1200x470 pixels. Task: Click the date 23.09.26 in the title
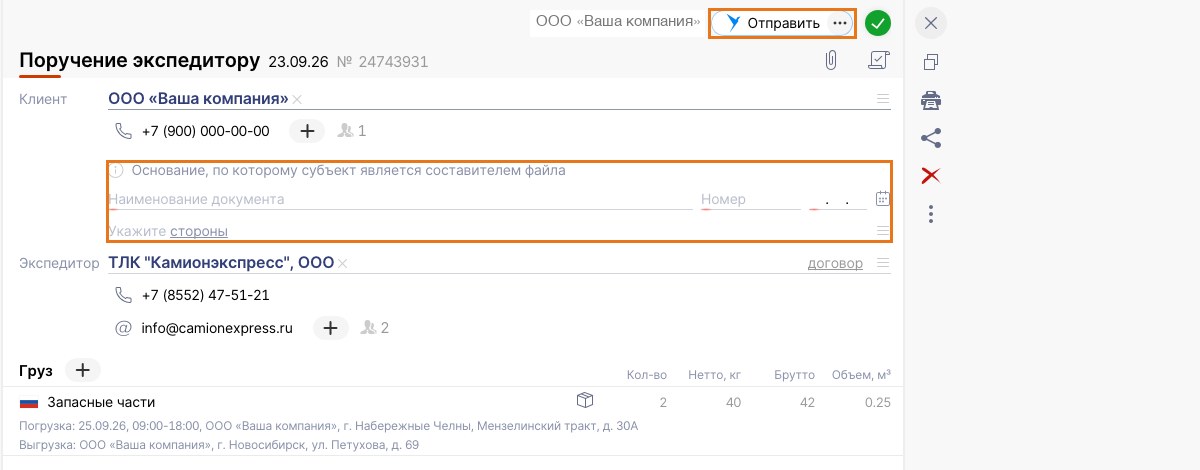[298, 62]
